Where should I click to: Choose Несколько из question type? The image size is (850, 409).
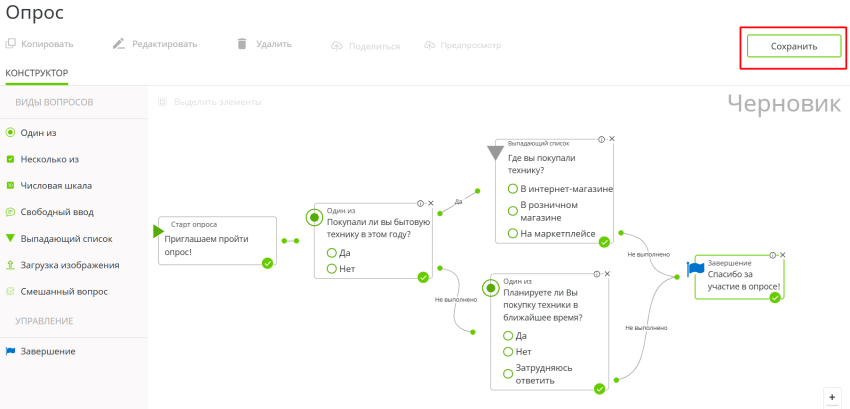tap(49, 159)
